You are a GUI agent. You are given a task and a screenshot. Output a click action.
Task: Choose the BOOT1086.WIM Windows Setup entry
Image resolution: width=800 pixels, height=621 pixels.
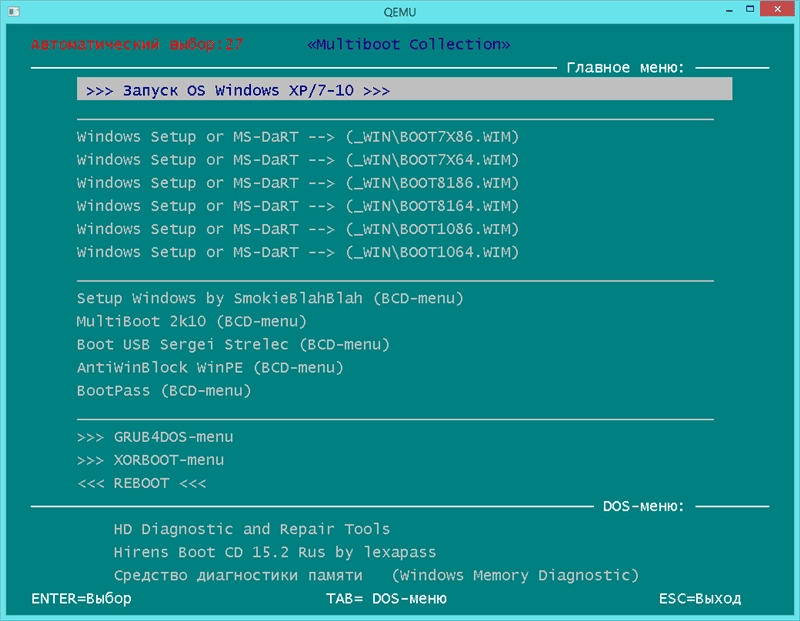[297, 229]
